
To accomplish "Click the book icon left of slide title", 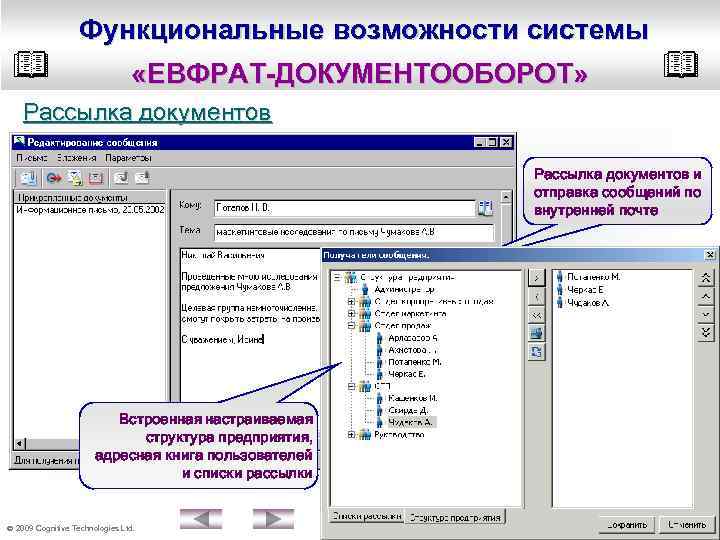I will click(31, 64).
